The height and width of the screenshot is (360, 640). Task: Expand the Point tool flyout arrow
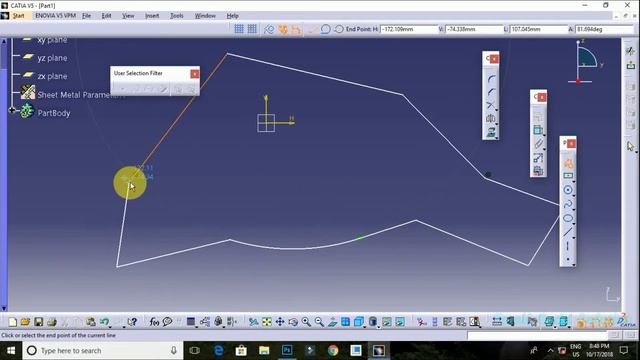[x=574, y=264]
